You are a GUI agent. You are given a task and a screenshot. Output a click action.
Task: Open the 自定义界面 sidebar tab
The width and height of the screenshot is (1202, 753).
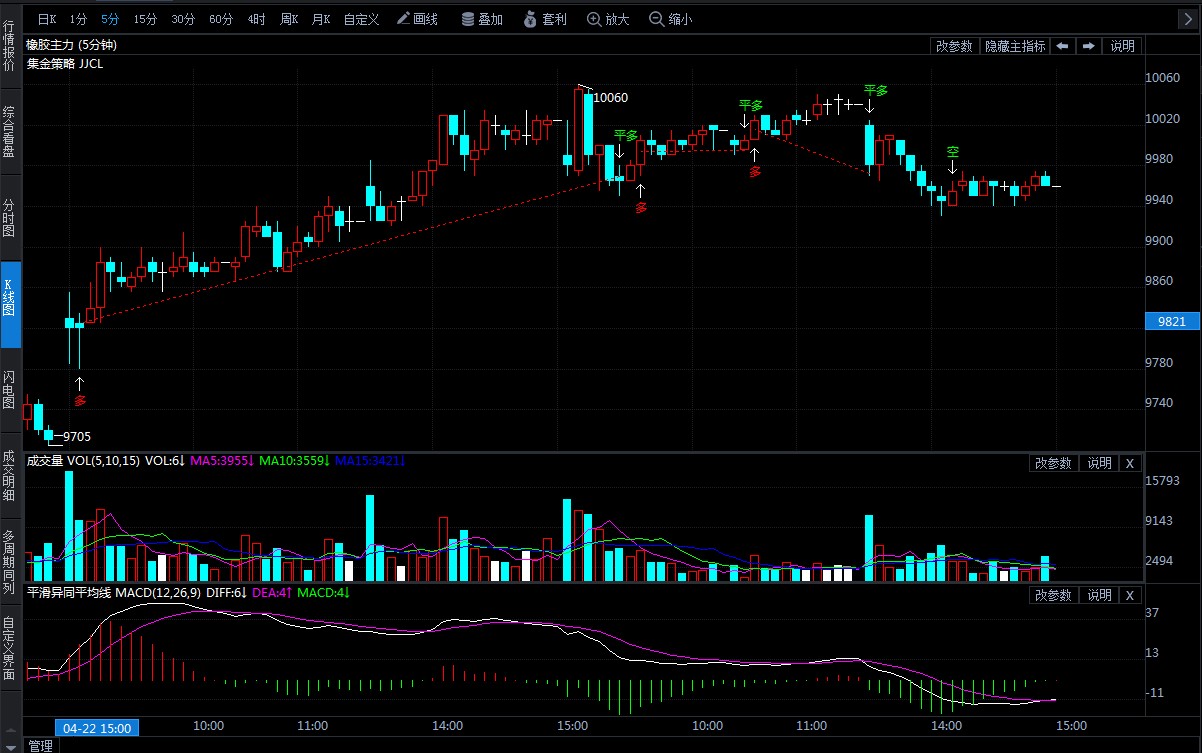(10, 648)
